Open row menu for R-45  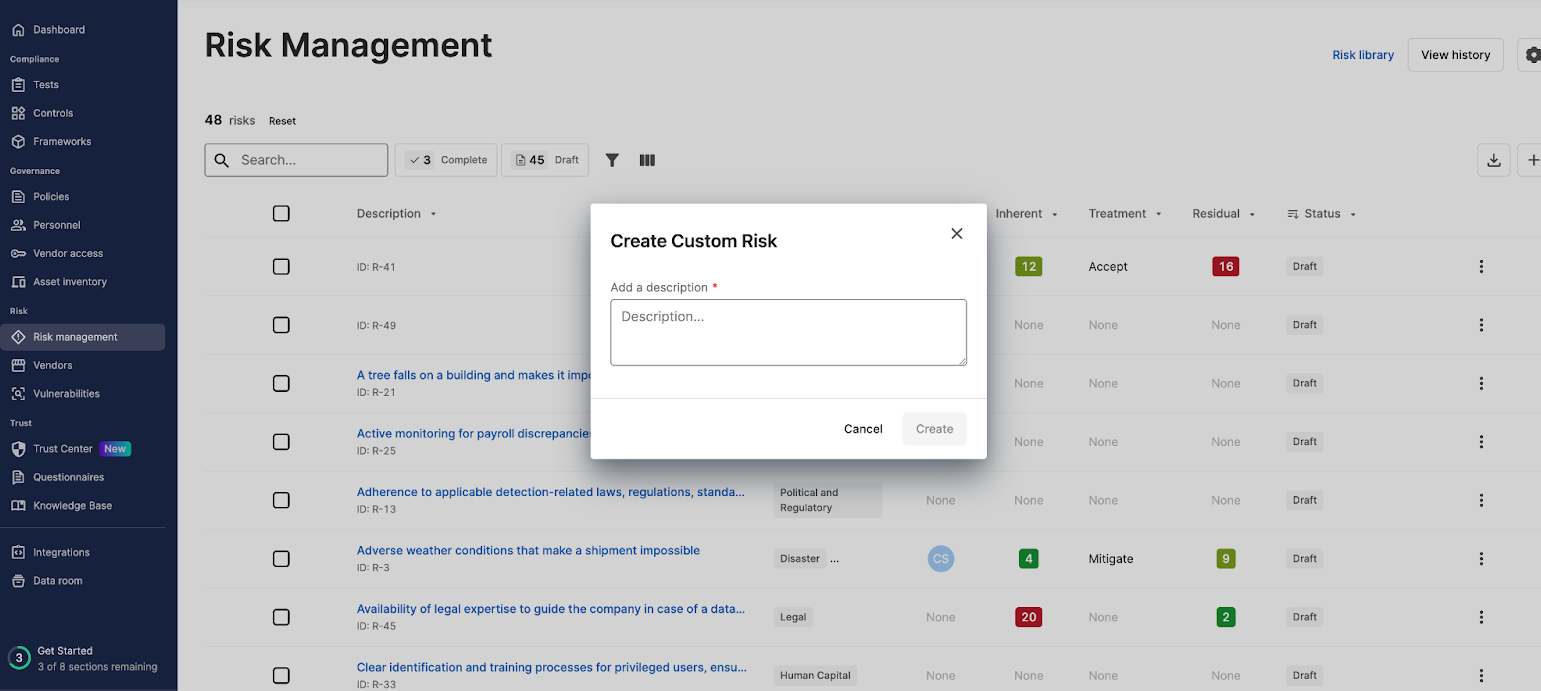coord(1481,617)
